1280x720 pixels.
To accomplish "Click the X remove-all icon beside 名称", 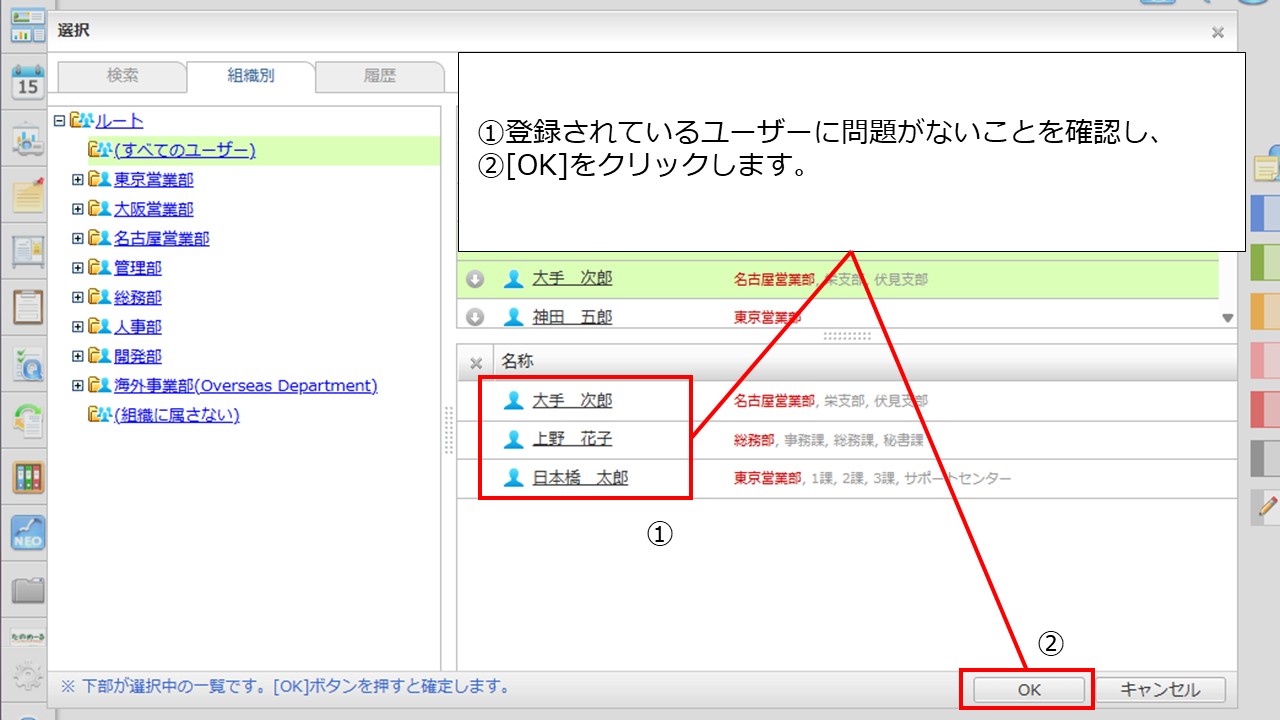I will click(x=476, y=362).
